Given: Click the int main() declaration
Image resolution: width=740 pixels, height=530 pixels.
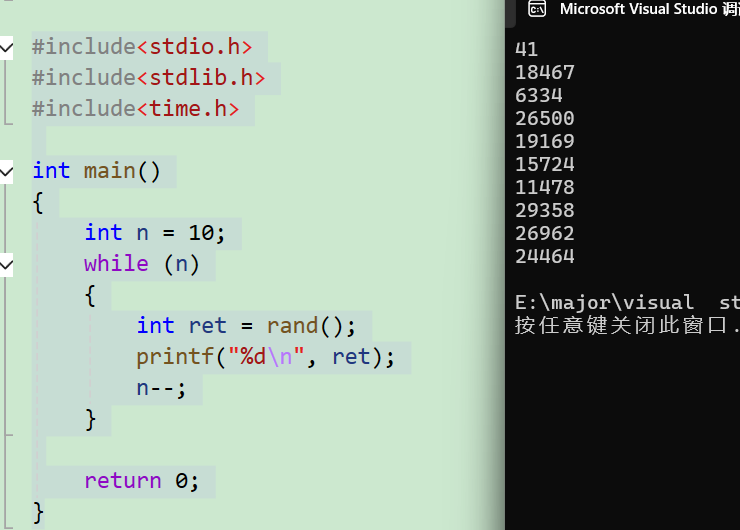Looking at the screenshot, I should pos(97,171).
